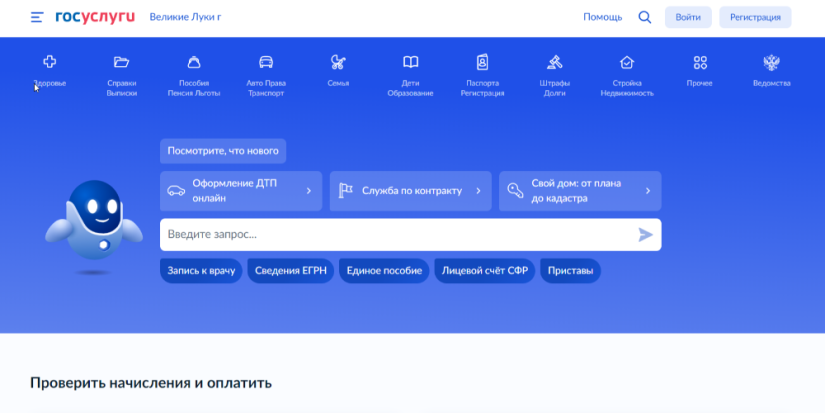
Task: Open the Штрафы Долги category label
Action: [x=555, y=88]
